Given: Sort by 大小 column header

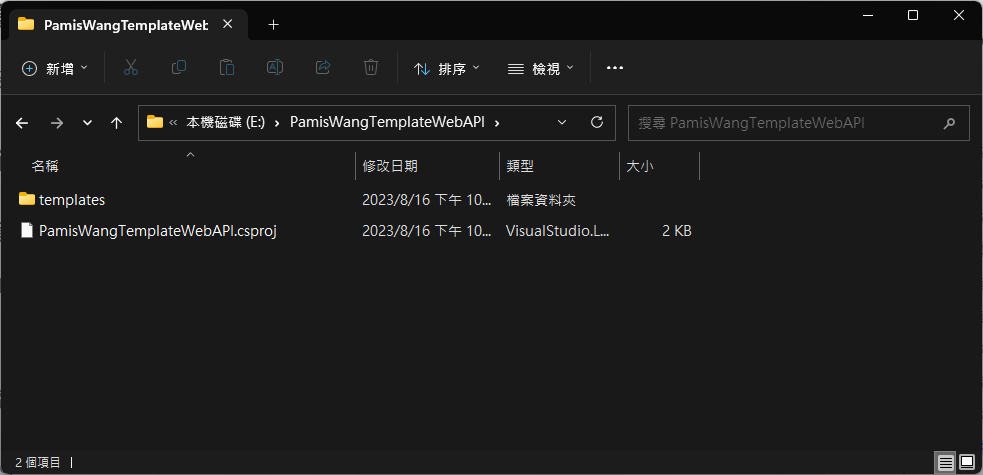Looking at the screenshot, I should [x=640, y=166].
